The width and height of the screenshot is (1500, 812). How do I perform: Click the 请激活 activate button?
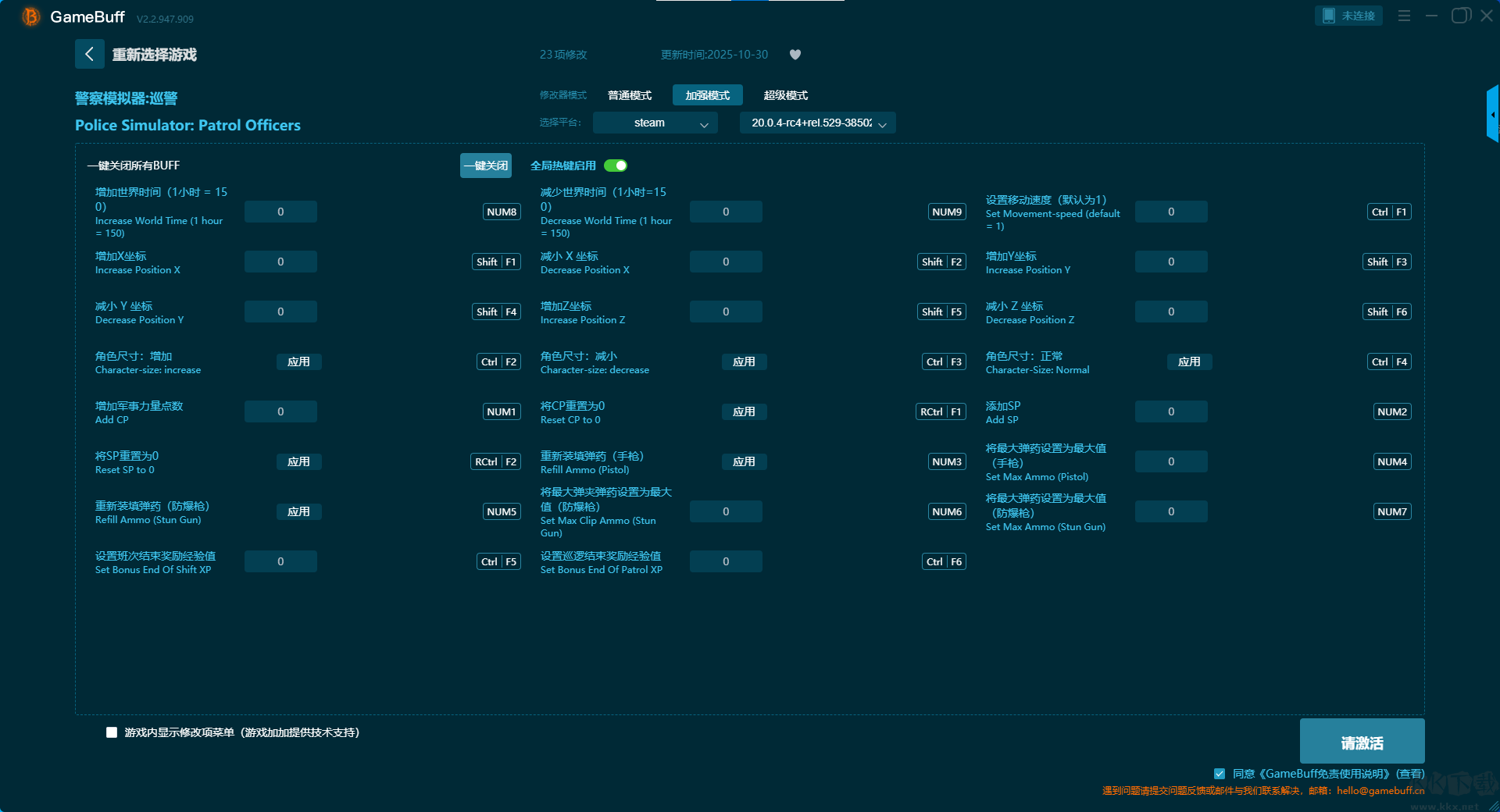1362,741
